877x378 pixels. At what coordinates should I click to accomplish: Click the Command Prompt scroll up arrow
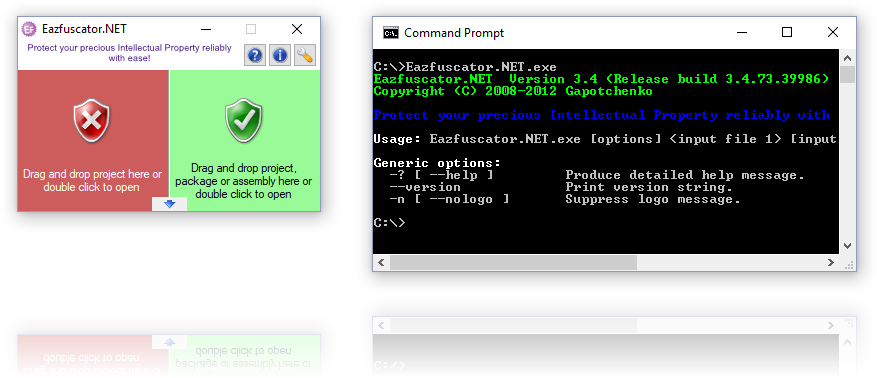pos(847,58)
